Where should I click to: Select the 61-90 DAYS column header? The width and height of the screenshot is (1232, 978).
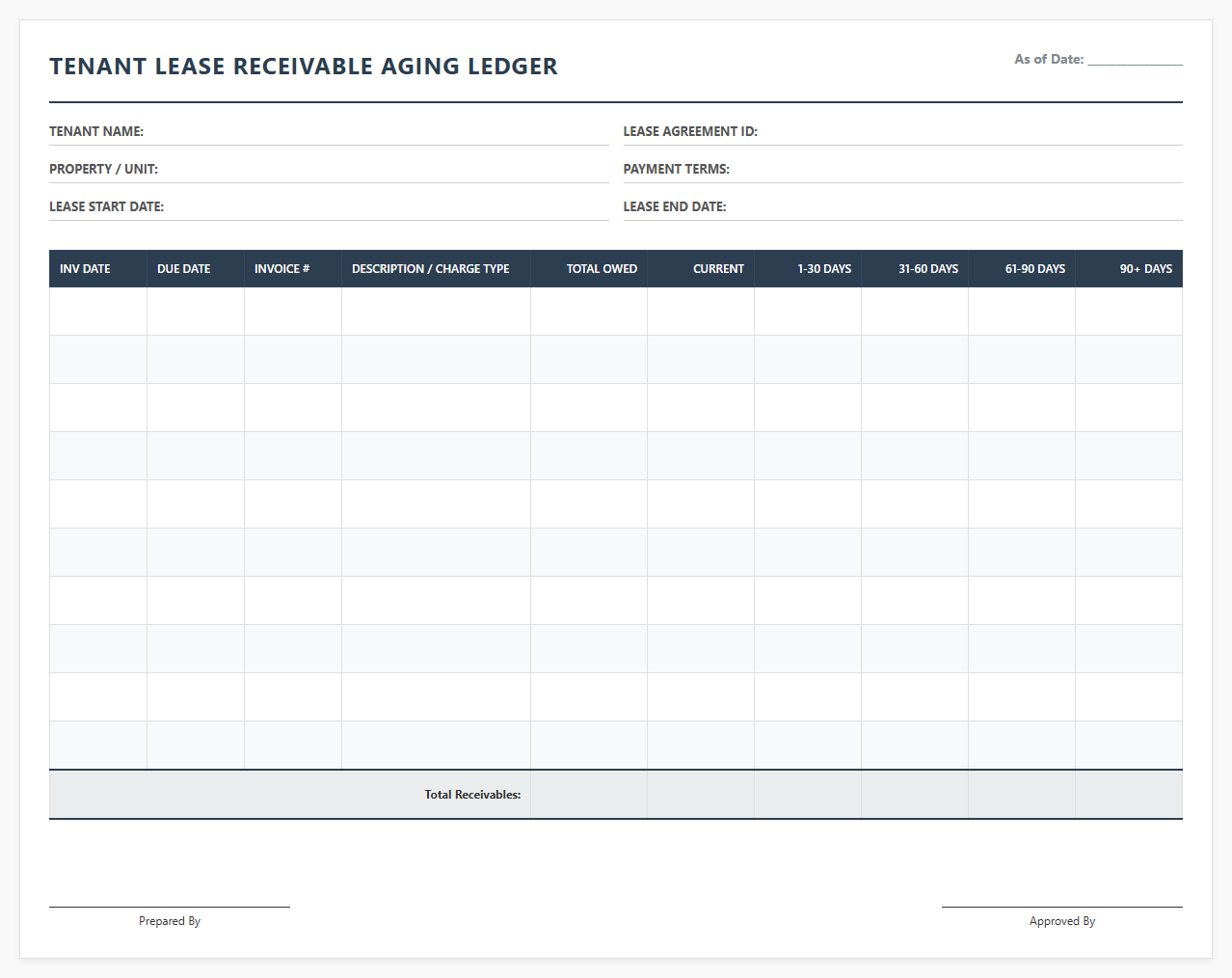(x=1022, y=269)
